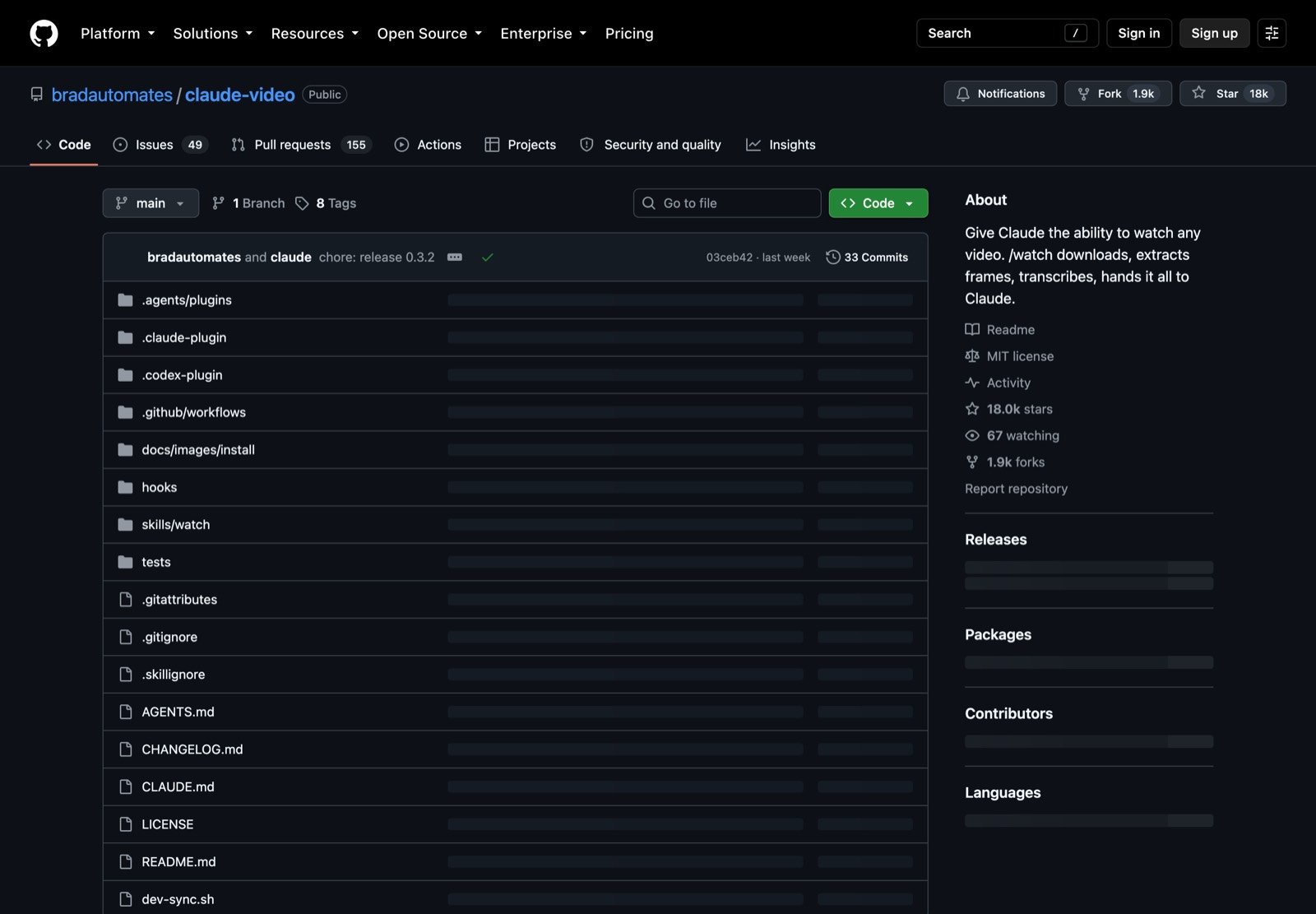Open the Pricing link
The height and width of the screenshot is (914, 1316).
point(629,33)
